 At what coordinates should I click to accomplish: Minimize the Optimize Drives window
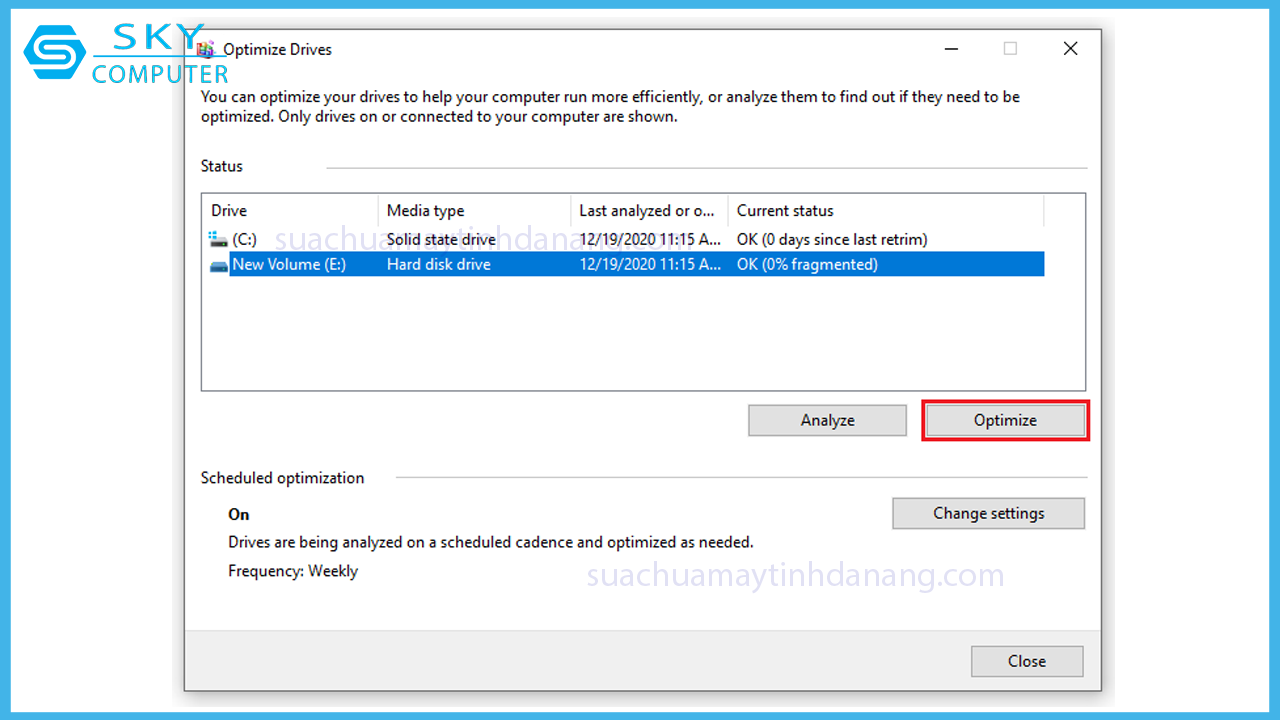[950, 49]
